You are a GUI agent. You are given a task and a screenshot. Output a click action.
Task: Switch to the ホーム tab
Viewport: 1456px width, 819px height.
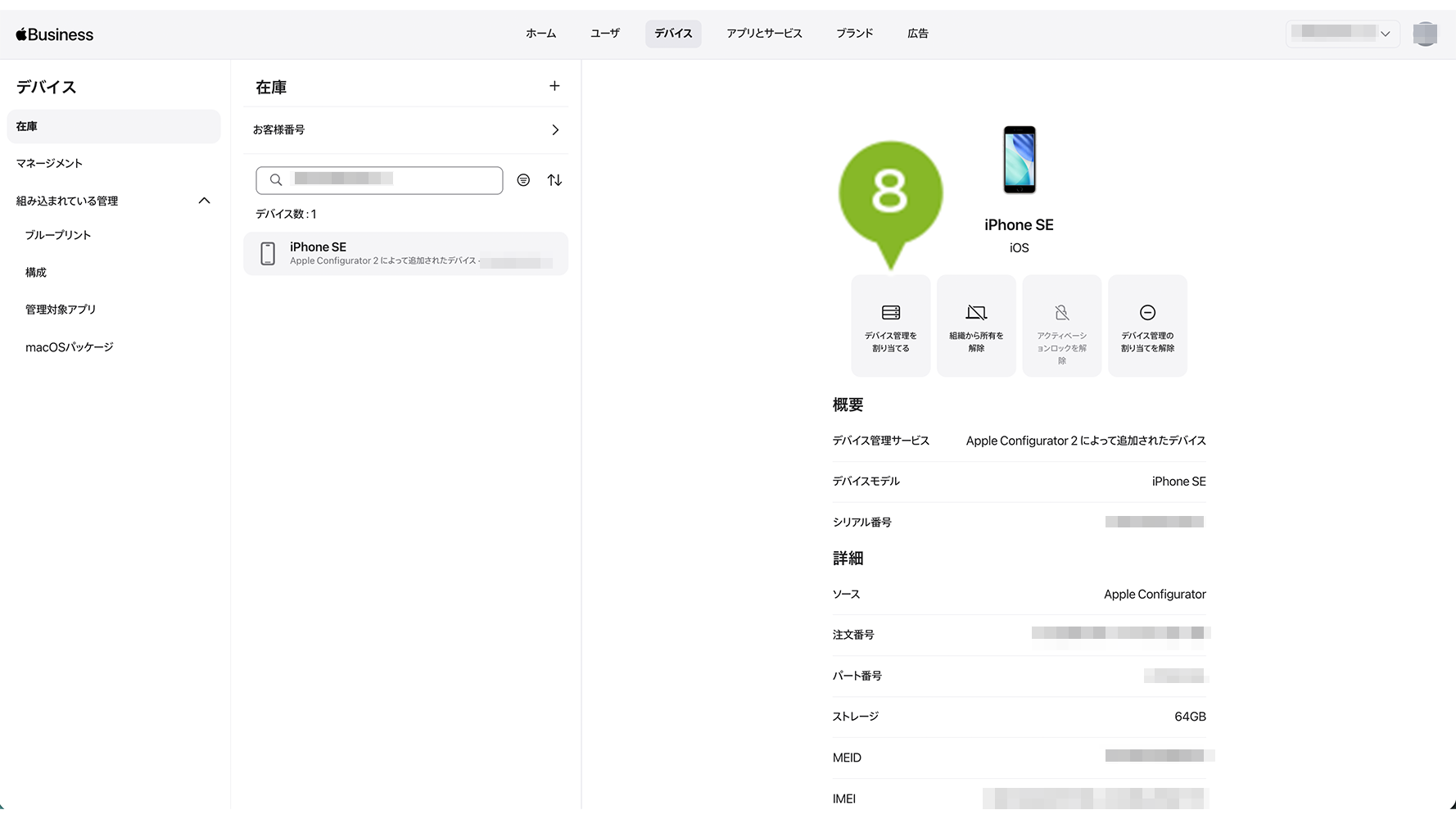click(x=540, y=34)
